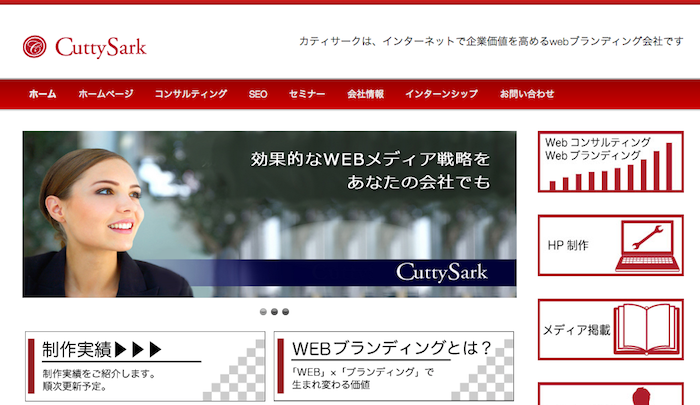
Task: Go to コンサルティング in navigation
Action: point(191,94)
